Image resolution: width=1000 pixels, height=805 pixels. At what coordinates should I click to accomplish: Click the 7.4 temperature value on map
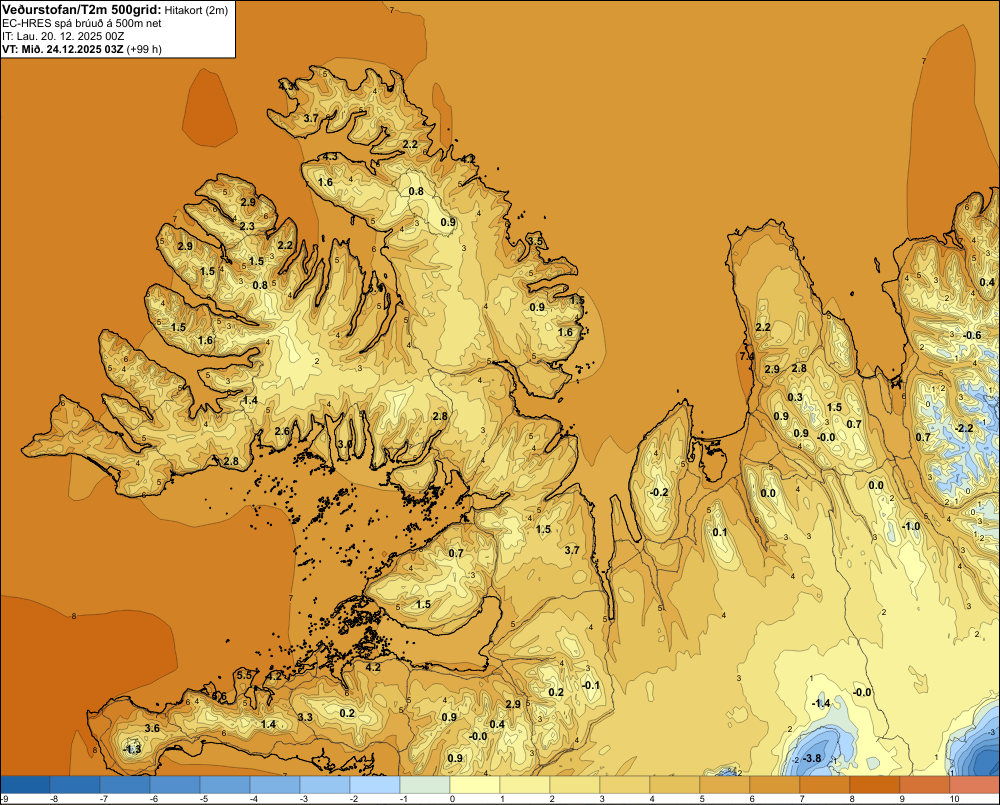pyautogui.click(x=747, y=357)
